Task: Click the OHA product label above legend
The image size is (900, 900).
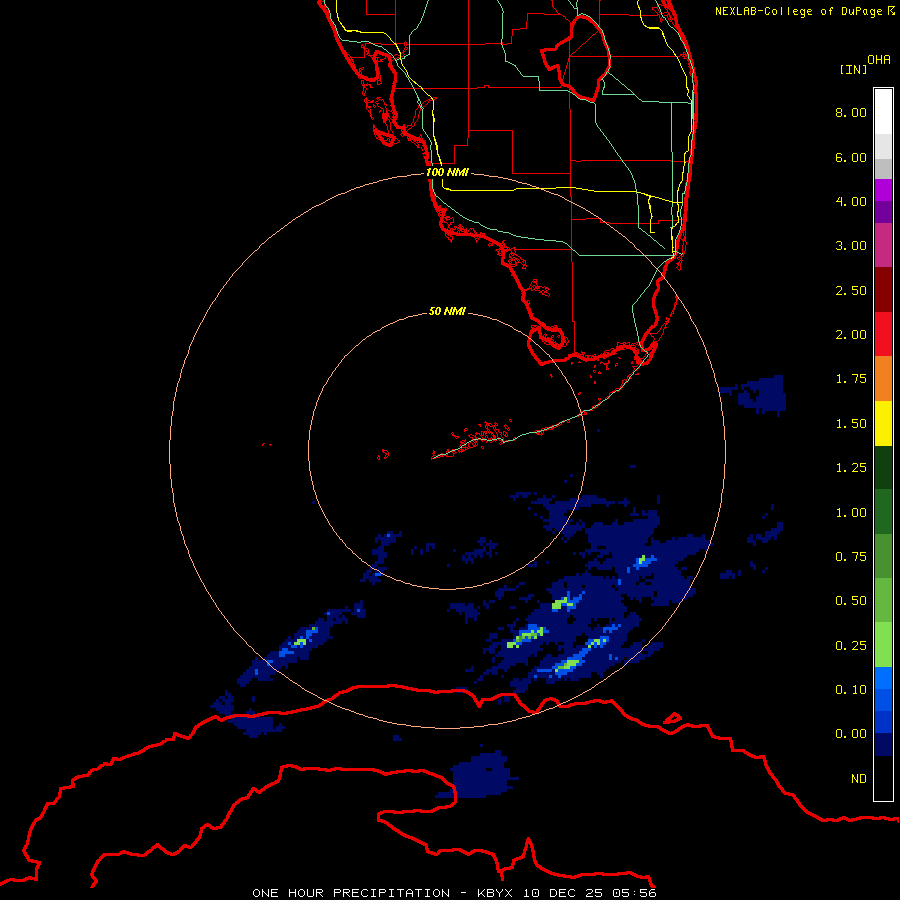Action: click(x=879, y=59)
